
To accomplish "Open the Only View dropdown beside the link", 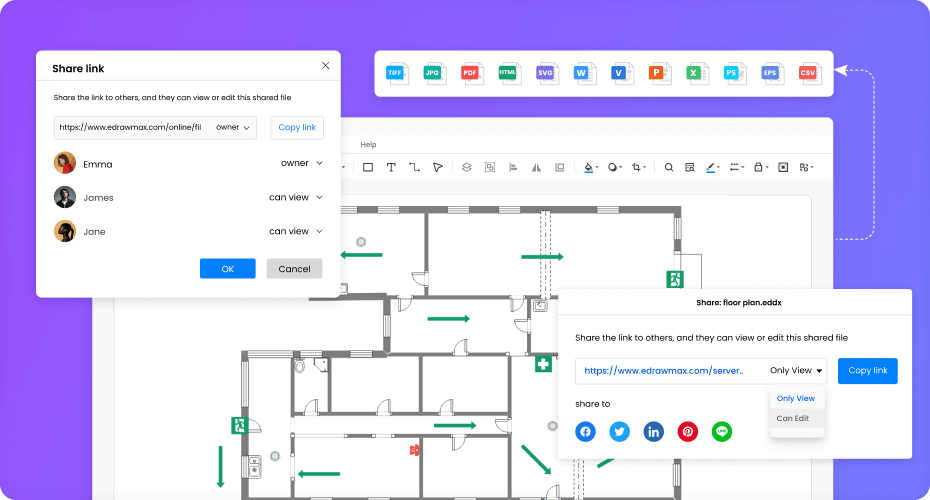I will point(797,371).
